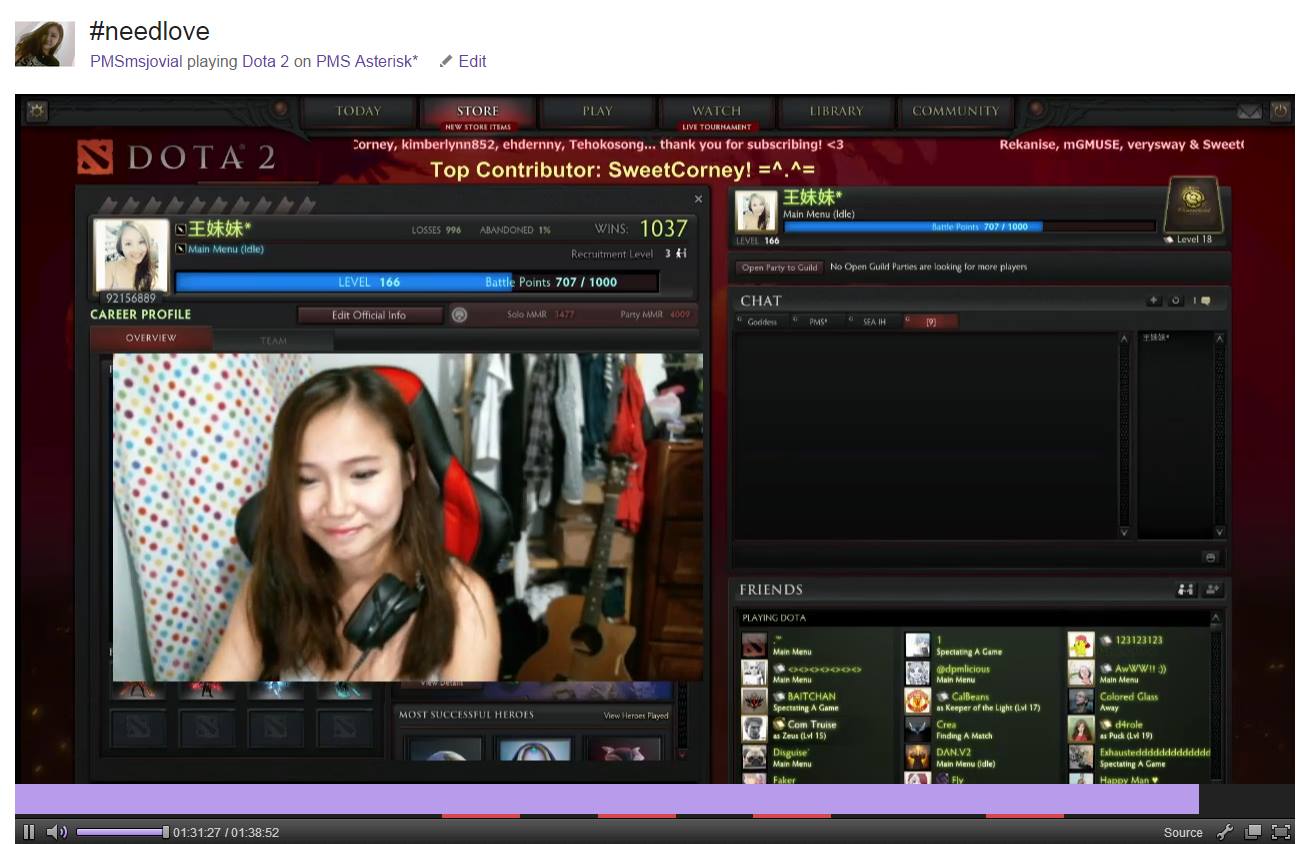Click Open Party to Guild button
This screenshot has height=844, width=1299.
(x=779, y=267)
